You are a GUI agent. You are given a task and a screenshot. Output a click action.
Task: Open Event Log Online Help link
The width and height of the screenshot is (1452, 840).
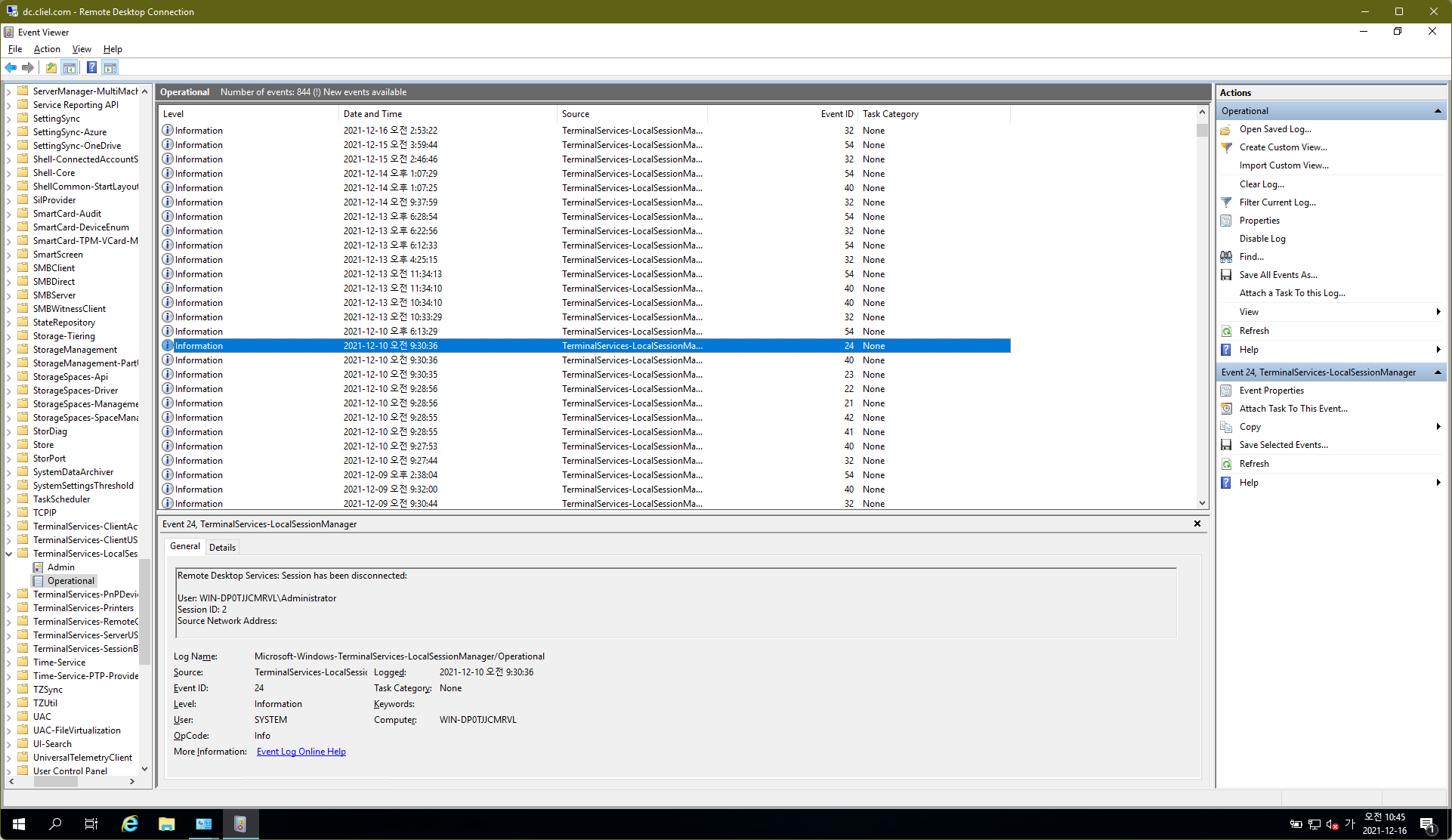[x=301, y=752]
